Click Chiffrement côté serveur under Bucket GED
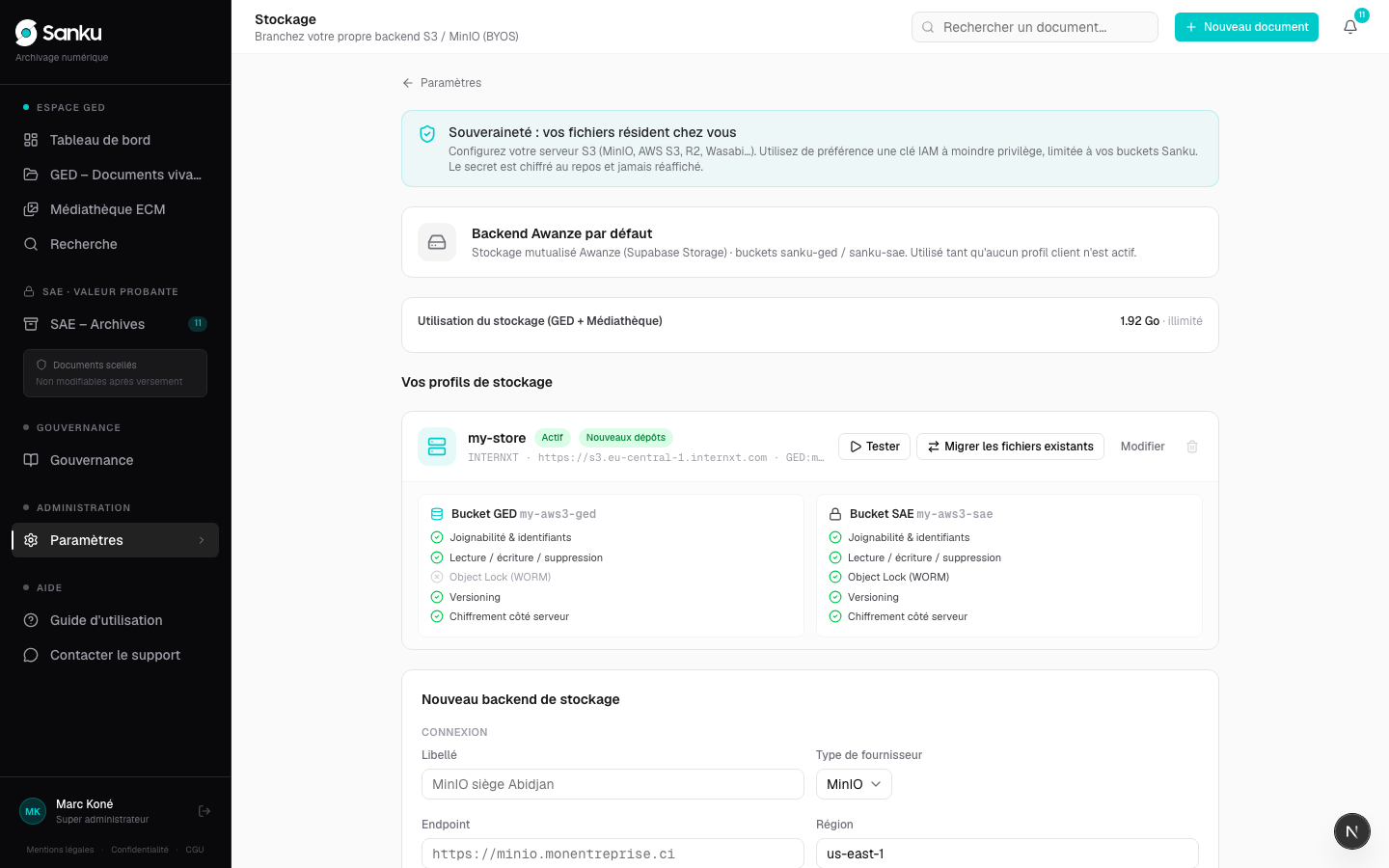The height and width of the screenshot is (868, 1389). coord(509,616)
